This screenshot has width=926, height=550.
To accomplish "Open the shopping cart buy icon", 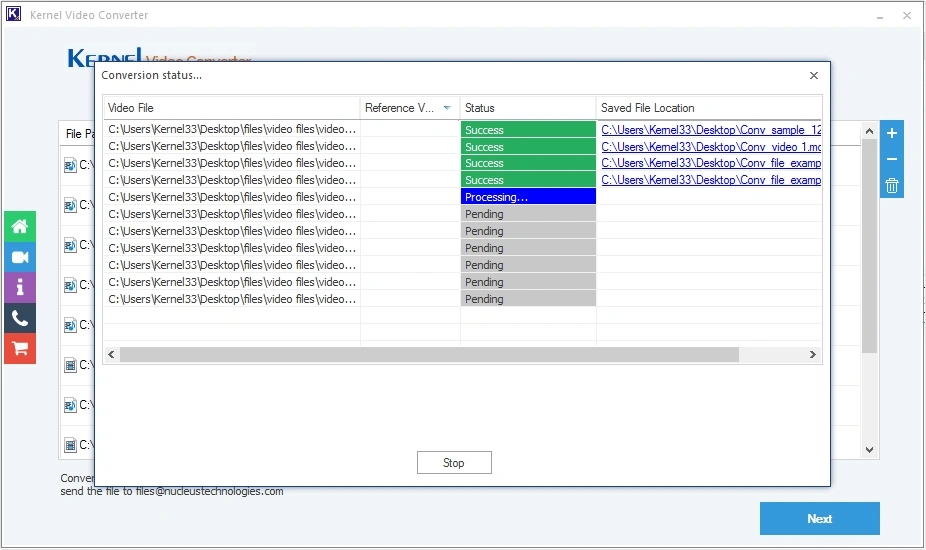I will click(x=19, y=349).
